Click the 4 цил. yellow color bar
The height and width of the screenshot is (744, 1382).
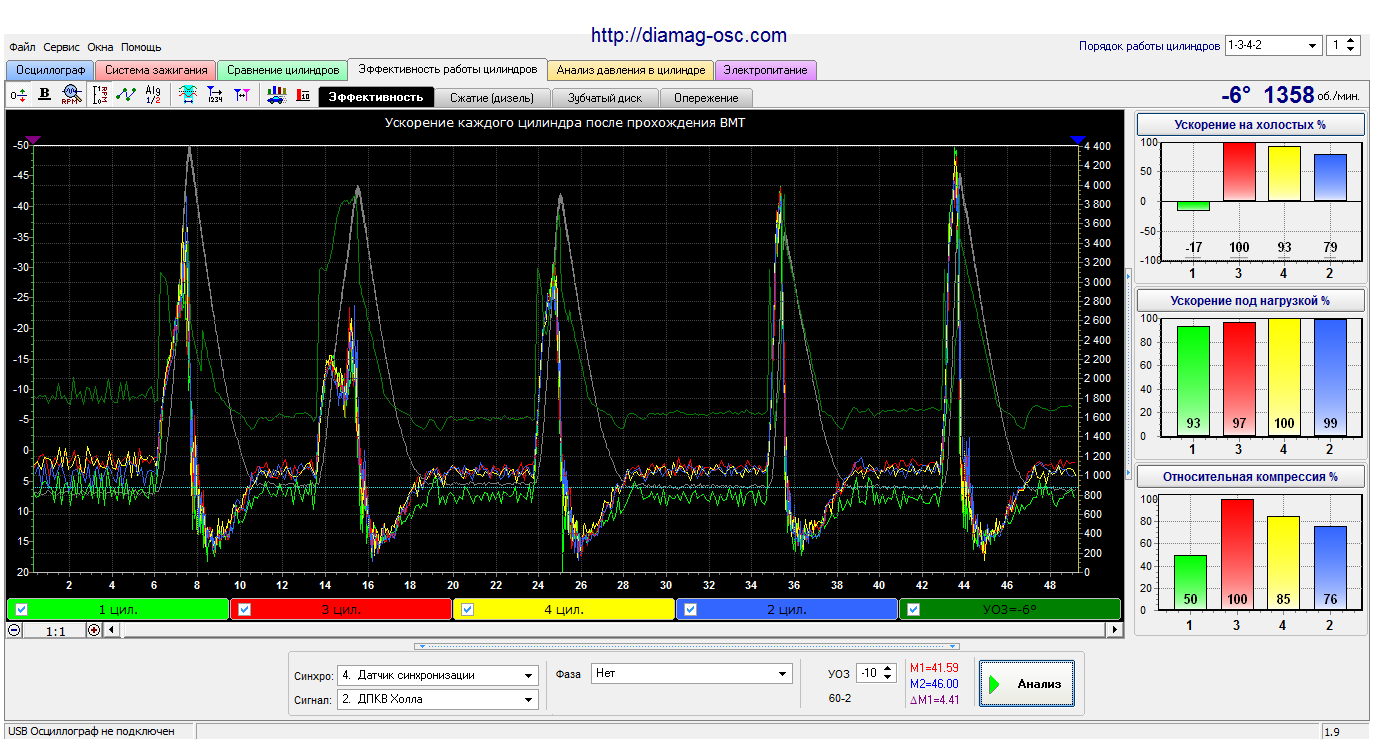(x=564, y=609)
